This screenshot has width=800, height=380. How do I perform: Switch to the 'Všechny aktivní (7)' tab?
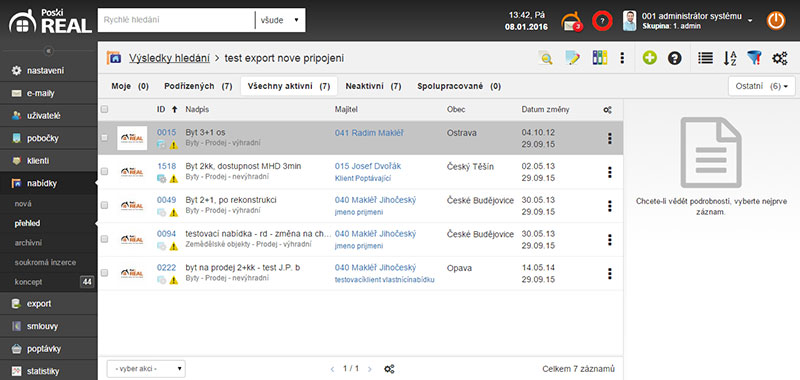[x=289, y=87]
